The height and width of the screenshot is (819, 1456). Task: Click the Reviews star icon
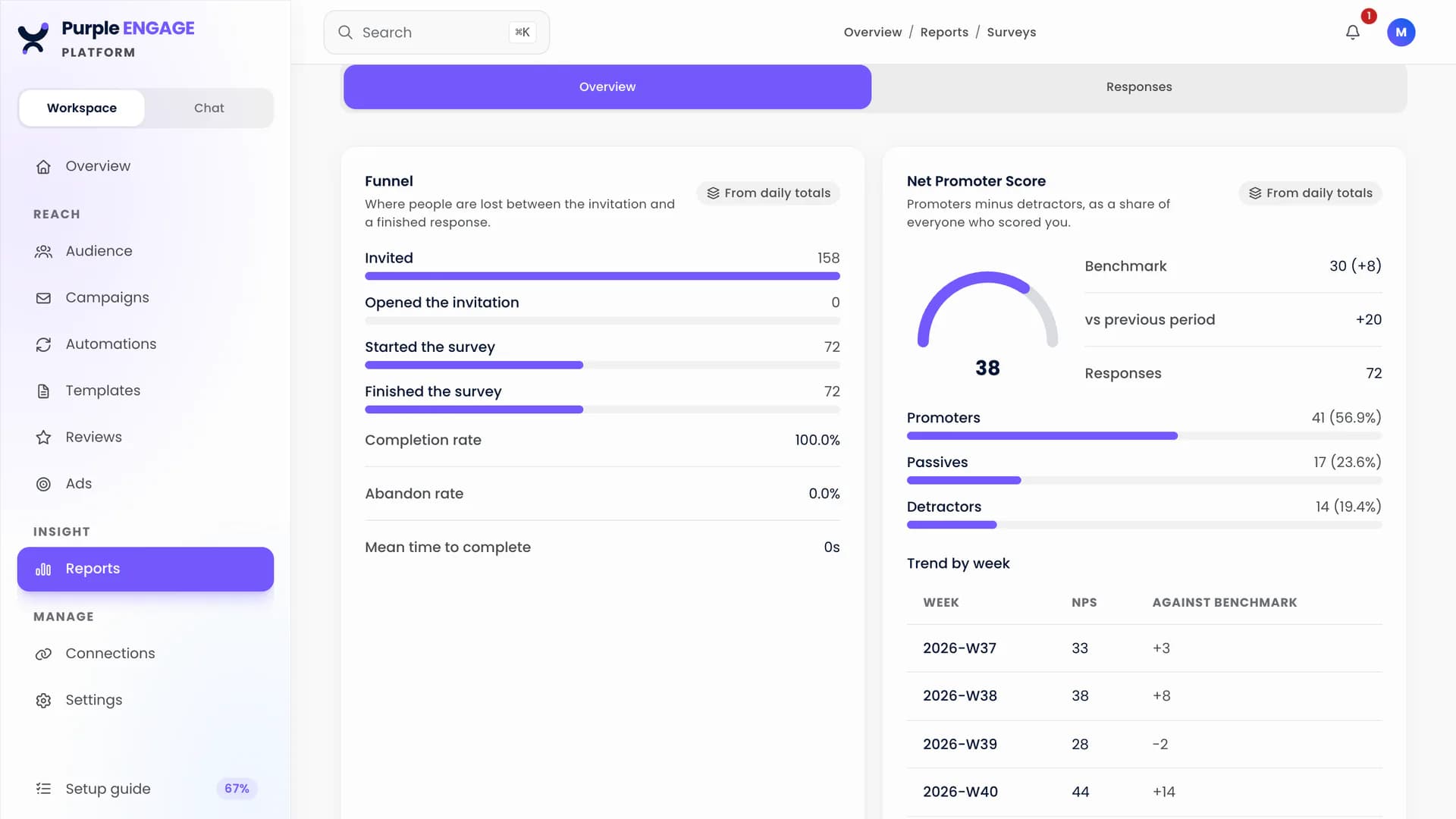(x=43, y=438)
